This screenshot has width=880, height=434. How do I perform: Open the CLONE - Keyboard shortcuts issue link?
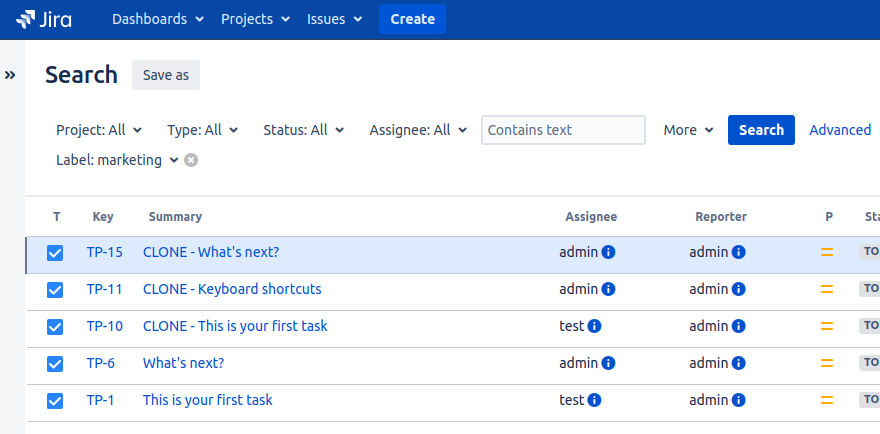[232, 289]
